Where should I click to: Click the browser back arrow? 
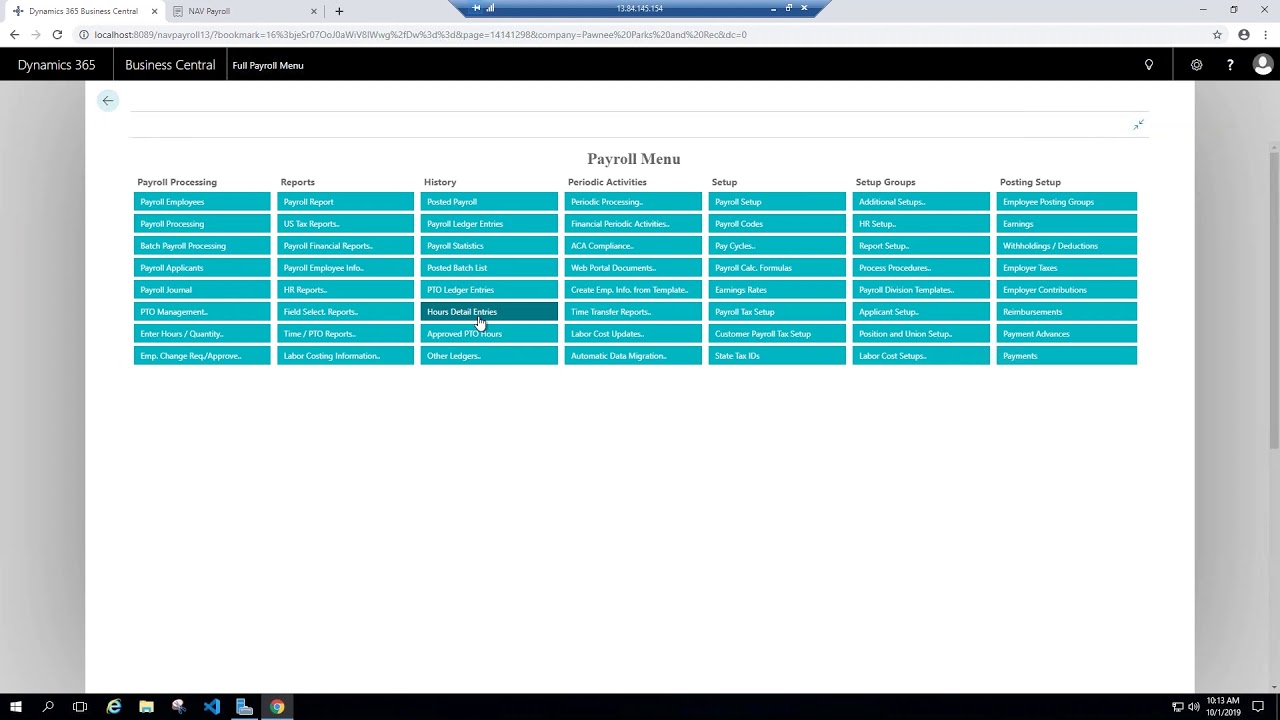[x=14, y=34]
